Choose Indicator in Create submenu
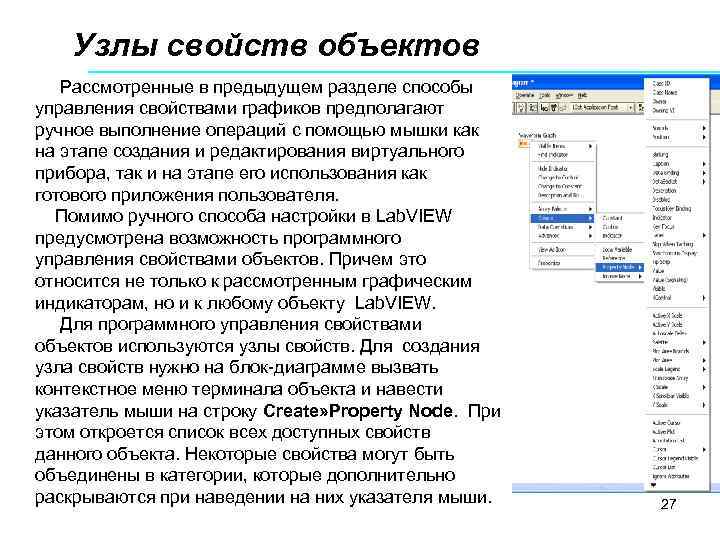This screenshot has width=720, height=540. tap(612, 236)
